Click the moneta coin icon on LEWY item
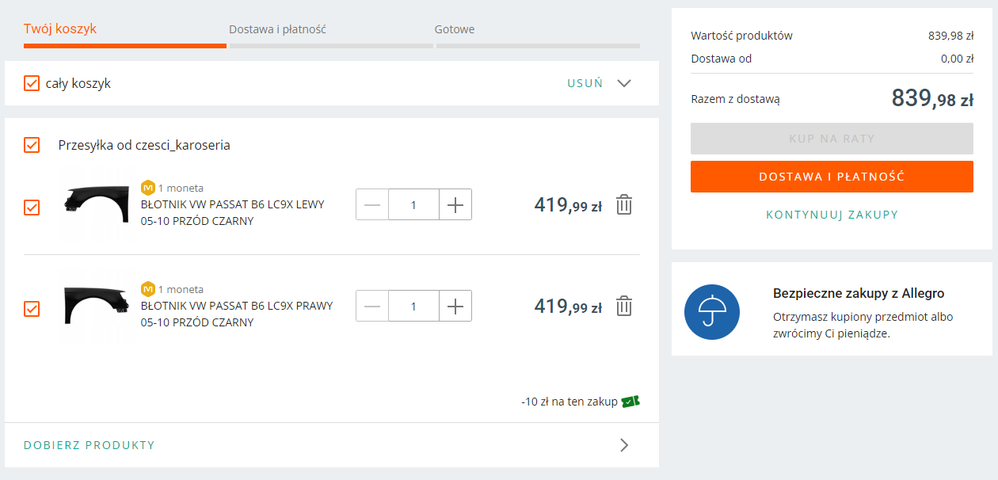 tap(148, 188)
